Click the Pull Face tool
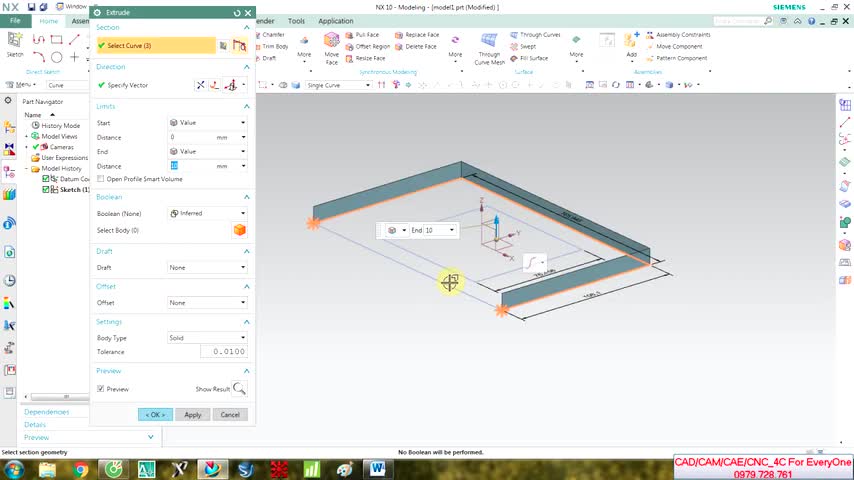The width and height of the screenshot is (854, 480). pyautogui.click(x=362, y=35)
